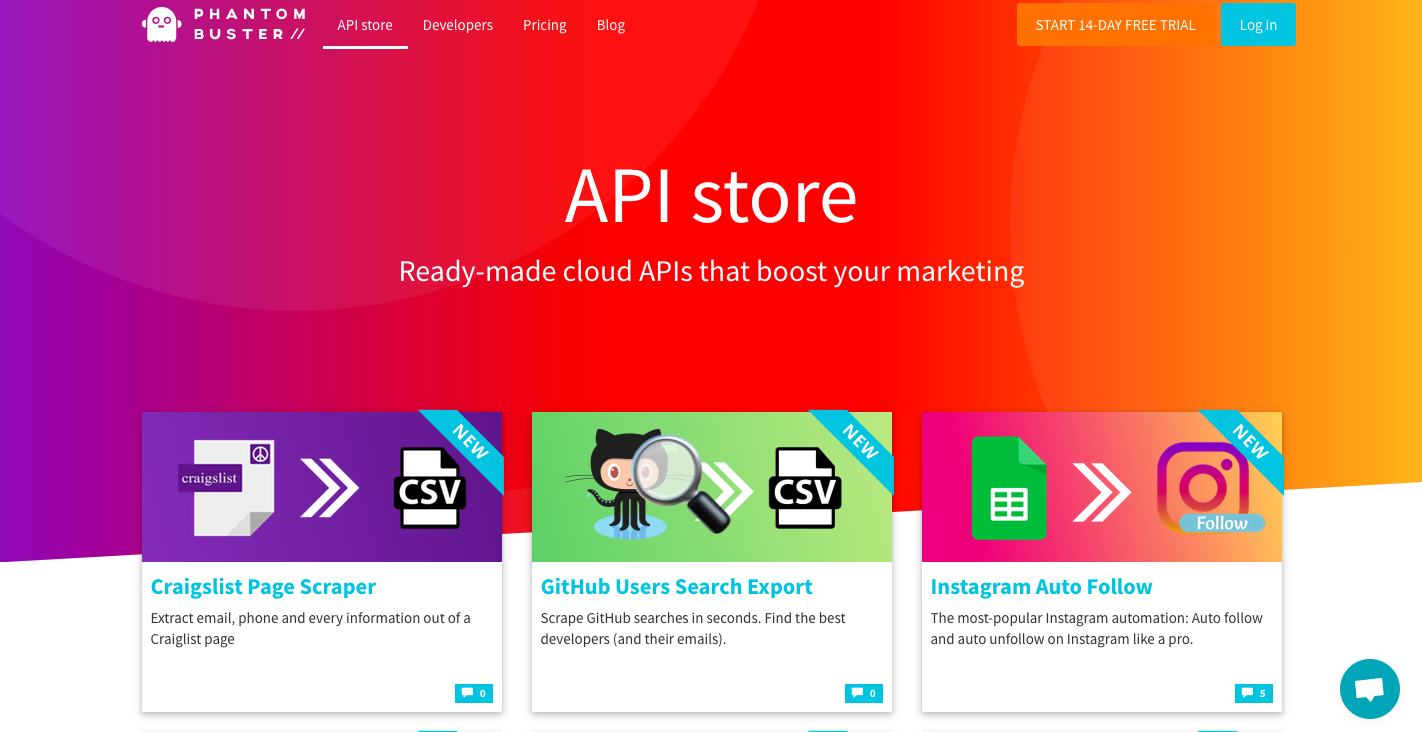Open the Craigslist Page Scraper title link
Screen dimensions: 1422x732
263,587
